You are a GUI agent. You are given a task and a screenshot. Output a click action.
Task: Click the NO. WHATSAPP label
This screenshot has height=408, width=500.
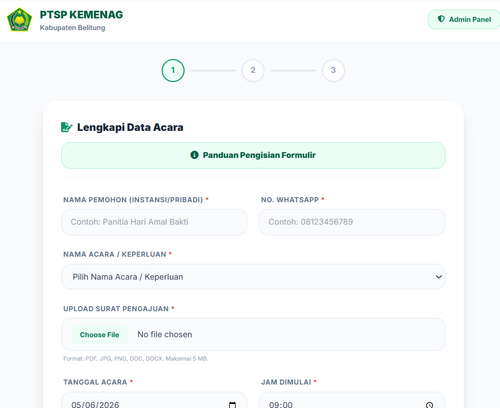[290, 200]
